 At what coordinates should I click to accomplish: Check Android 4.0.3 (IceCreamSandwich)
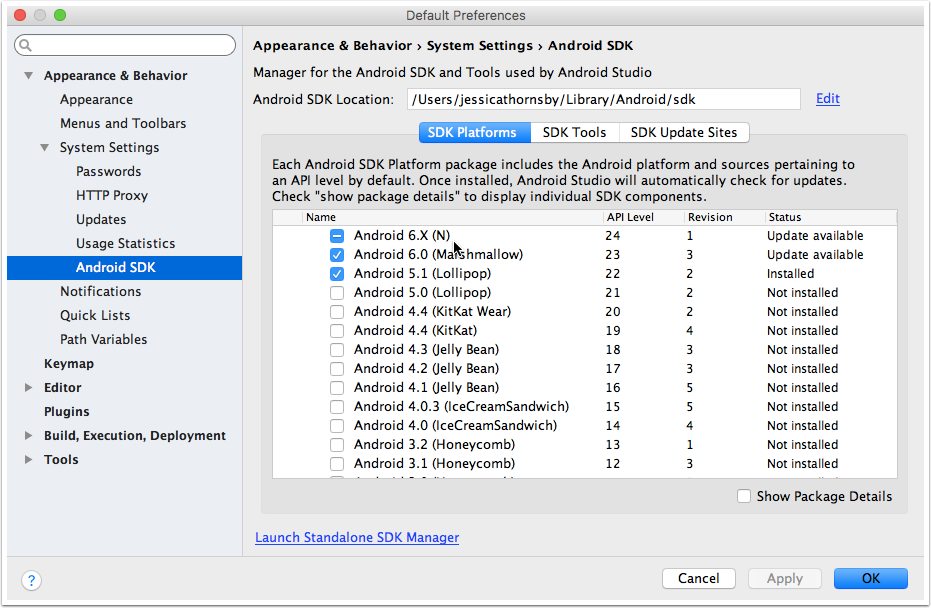[x=337, y=407]
